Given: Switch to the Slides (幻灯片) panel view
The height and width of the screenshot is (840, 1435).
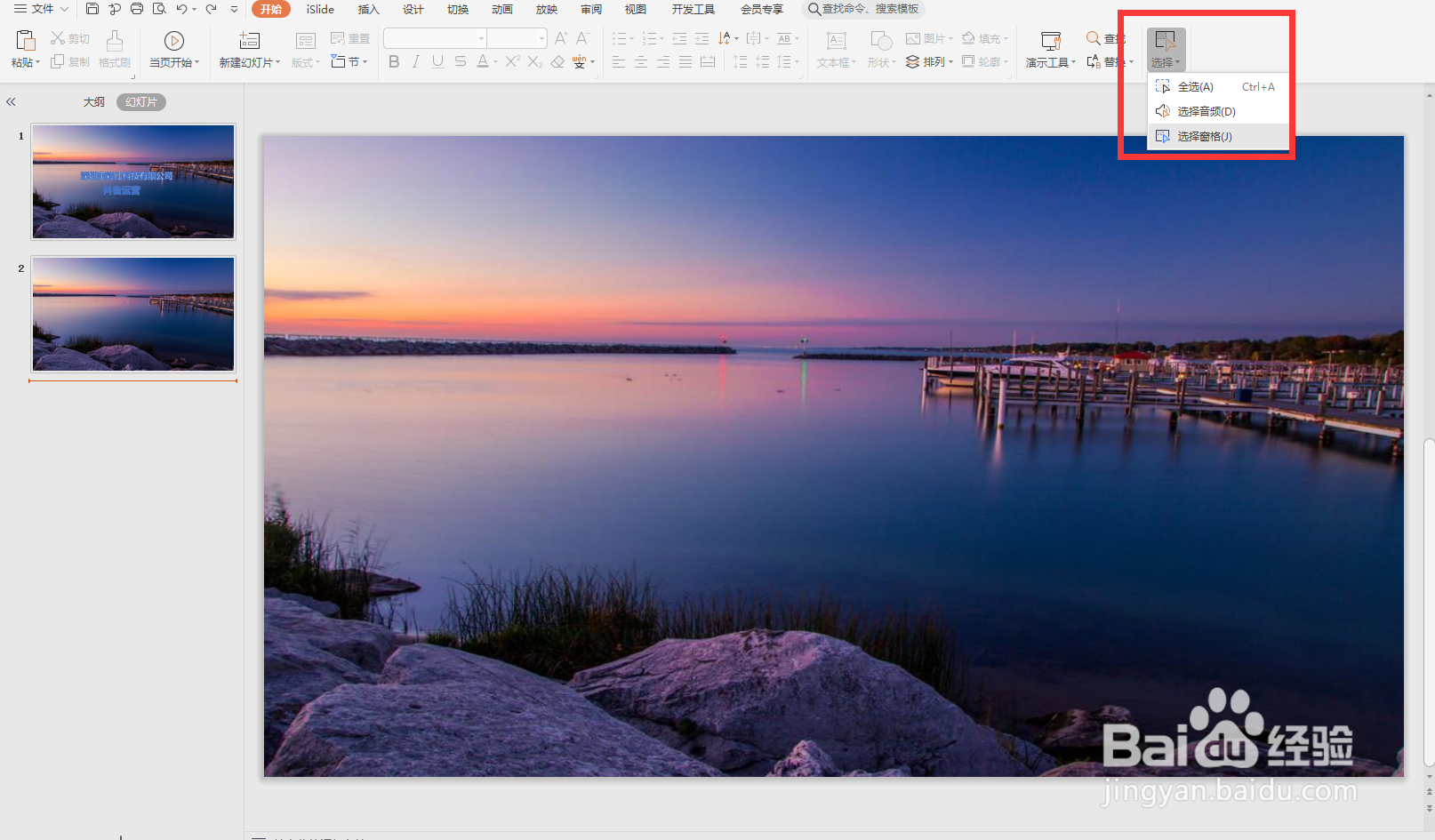Looking at the screenshot, I should tap(141, 102).
